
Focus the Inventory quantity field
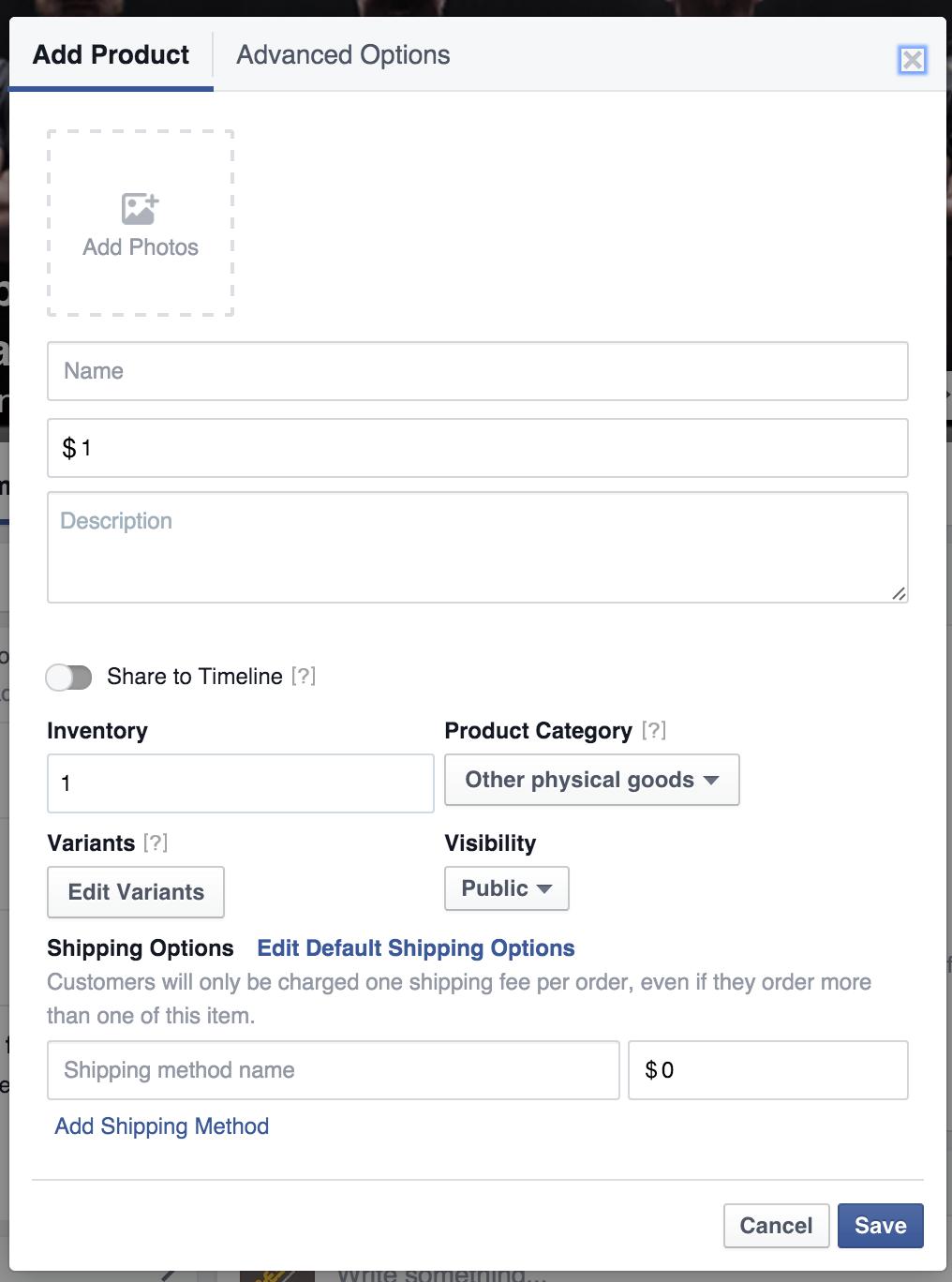click(x=240, y=783)
